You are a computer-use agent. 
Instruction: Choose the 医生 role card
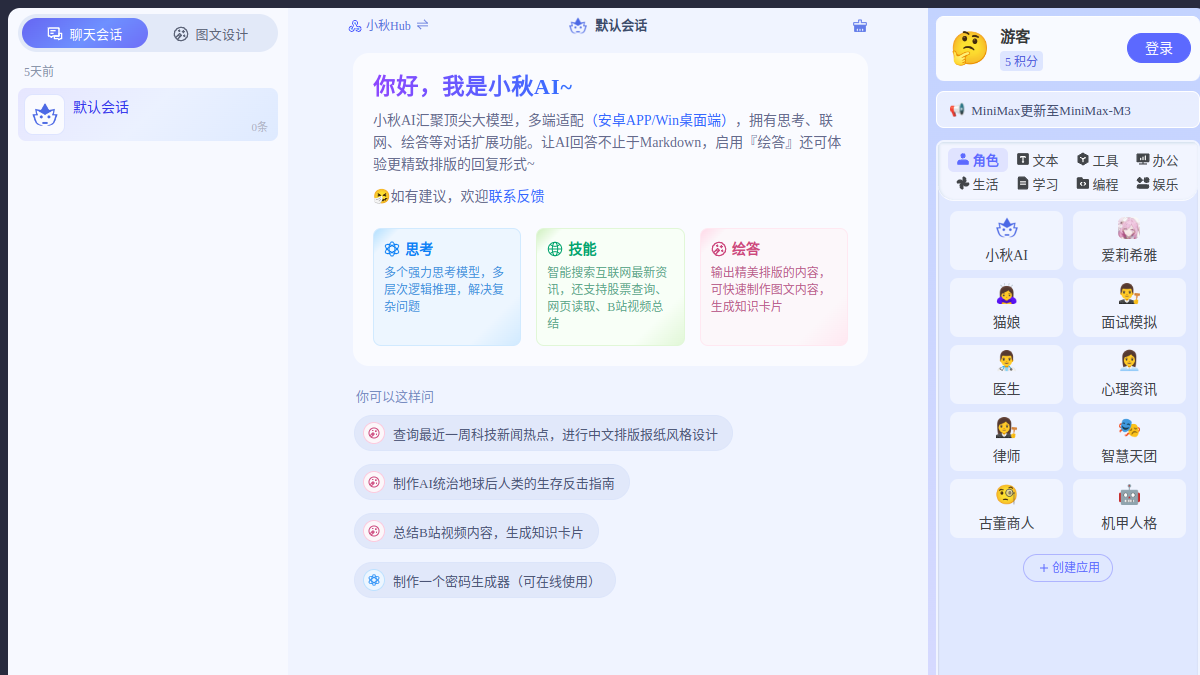[x=1006, y=374]
